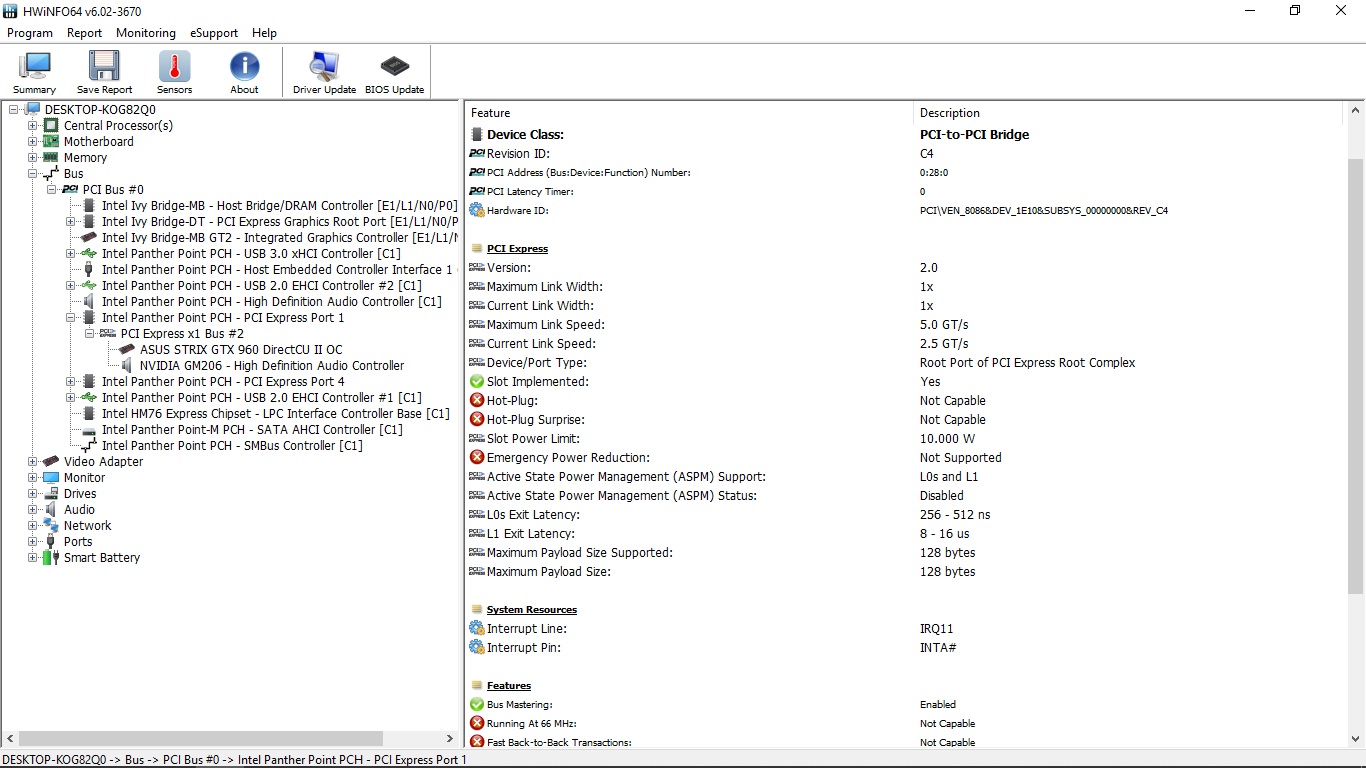Viewport: 1366px width, 768px height.
Task: Click the PCI Express section heading
Action: (517, 249)
